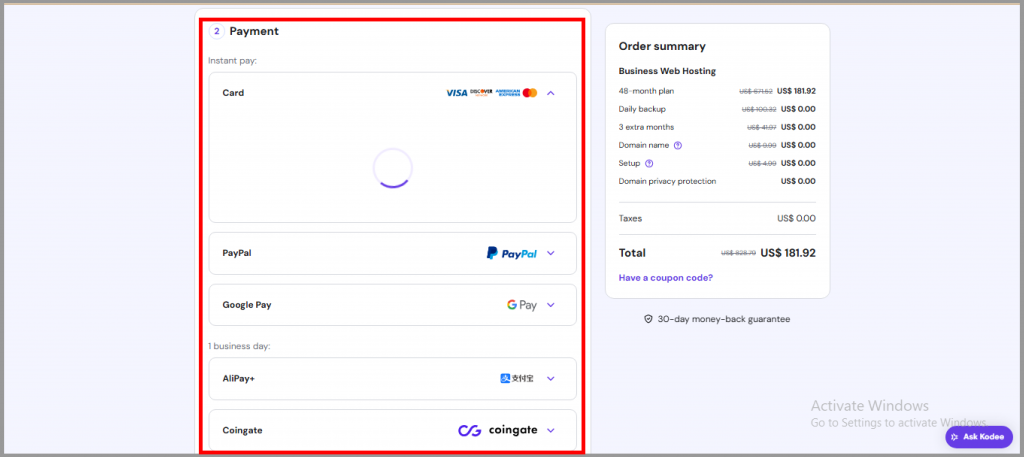Click the Daily backup row label
The image size is (1024, 457).
click(x=642, y=109)
